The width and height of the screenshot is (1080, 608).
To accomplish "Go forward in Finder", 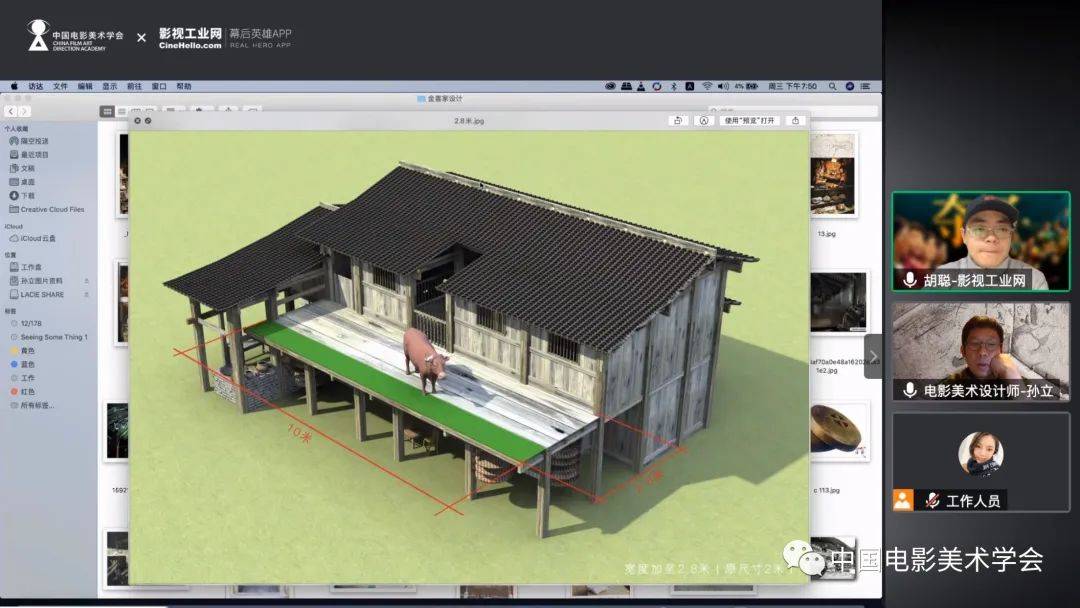I will click(24, 111).
